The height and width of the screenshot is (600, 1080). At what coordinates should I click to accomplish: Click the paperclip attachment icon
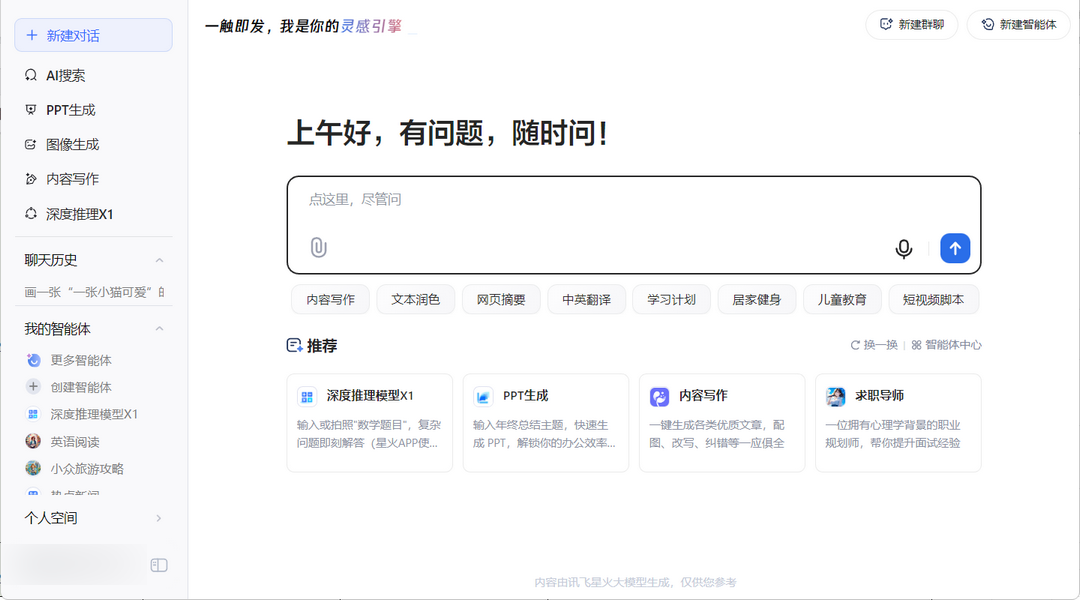318,248
